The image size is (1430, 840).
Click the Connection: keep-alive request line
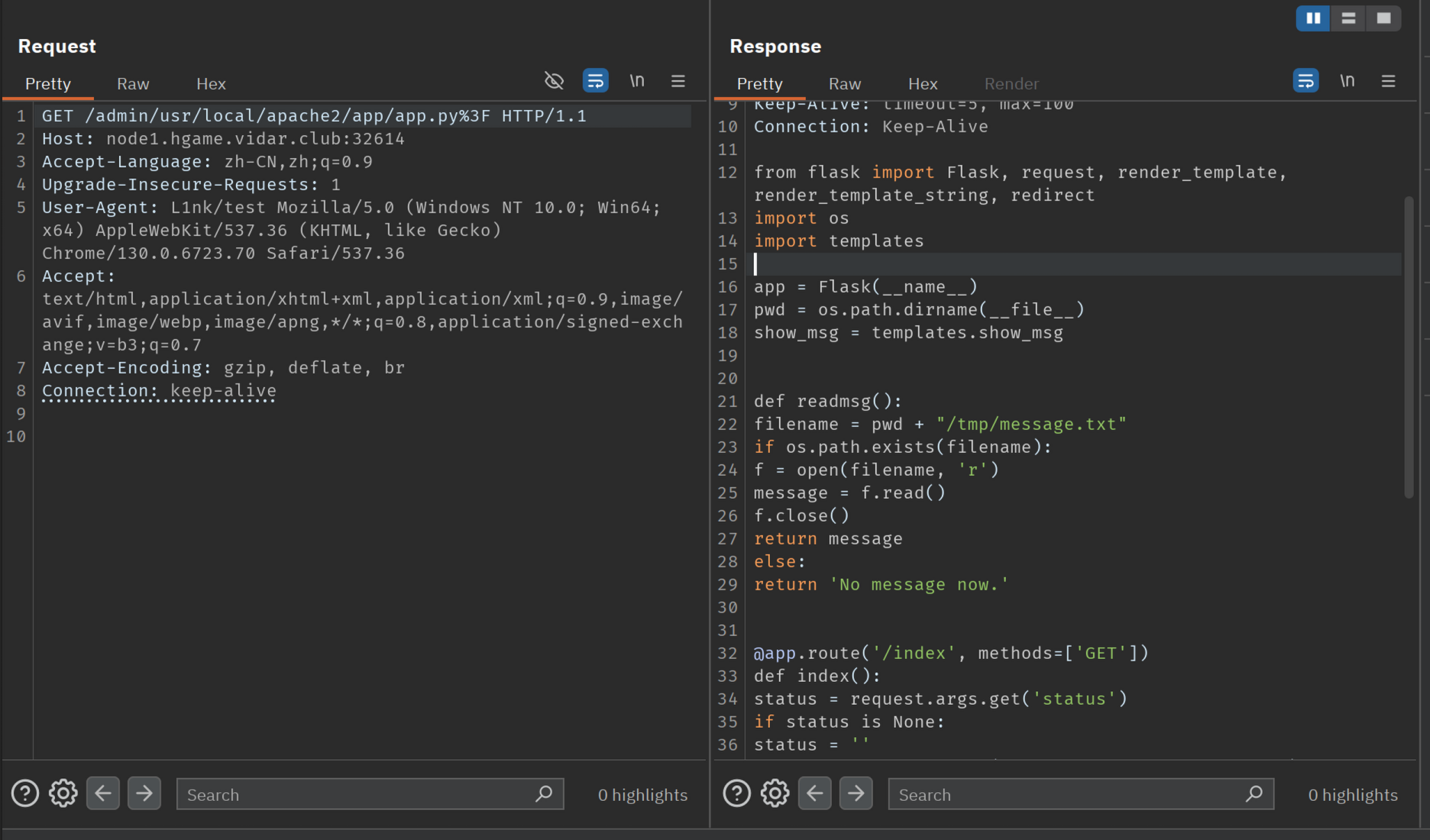tap(159, 391)
